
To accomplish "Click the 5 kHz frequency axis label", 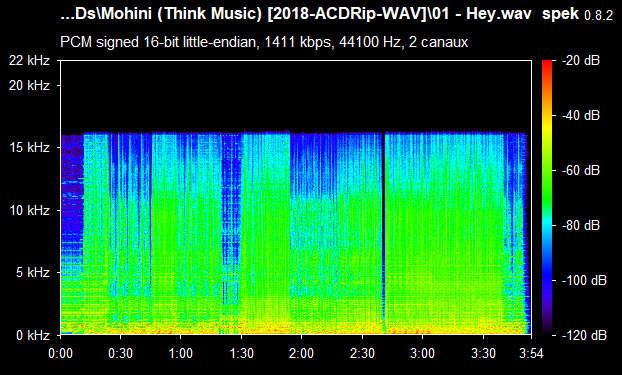I will click(33, 273).
